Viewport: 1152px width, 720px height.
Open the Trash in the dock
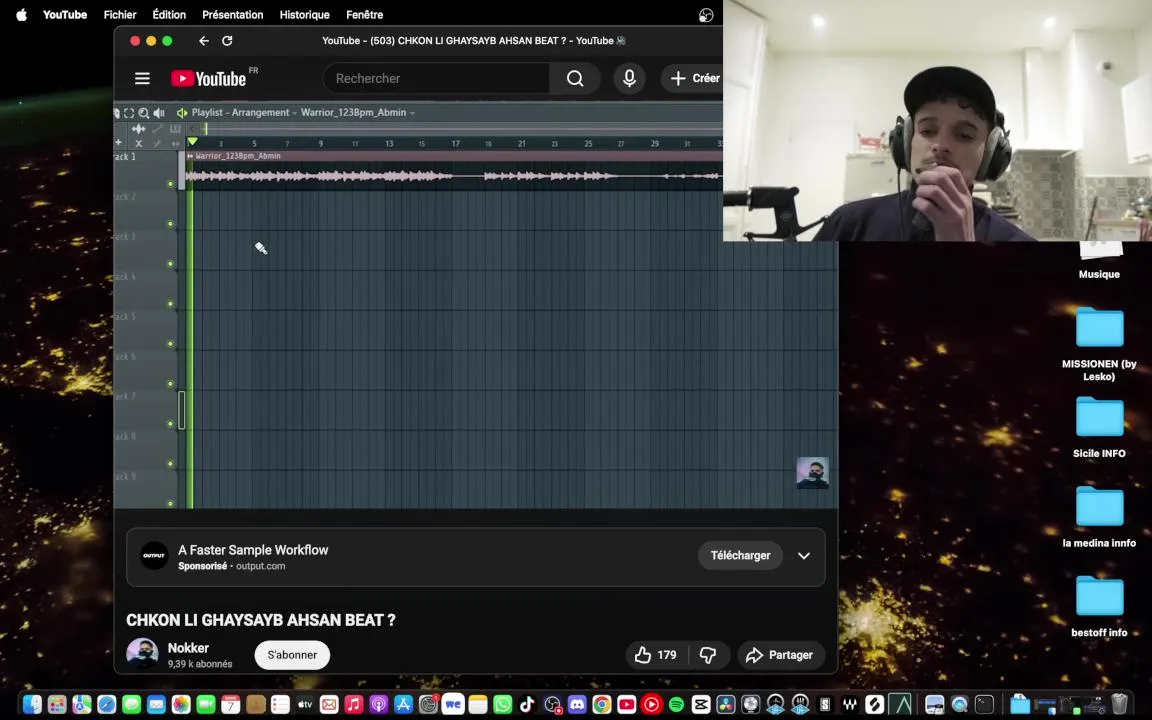click(x=1119, y=705)
